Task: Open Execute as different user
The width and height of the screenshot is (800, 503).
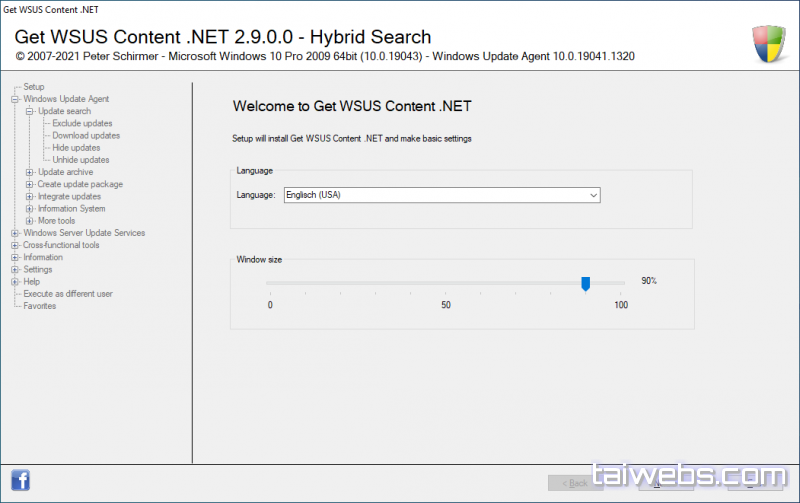Action: coord(68,294)
